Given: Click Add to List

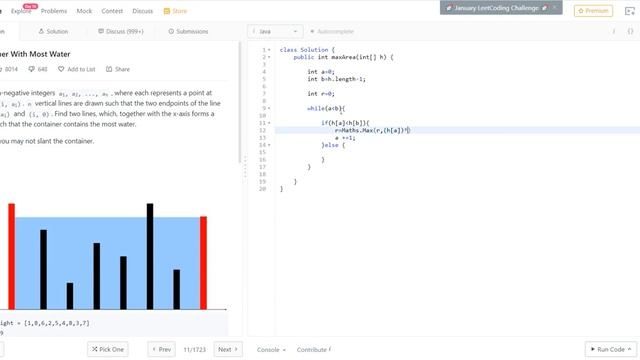Looking at the screenshot, I should pyautogui.click(x=77, y=69).
